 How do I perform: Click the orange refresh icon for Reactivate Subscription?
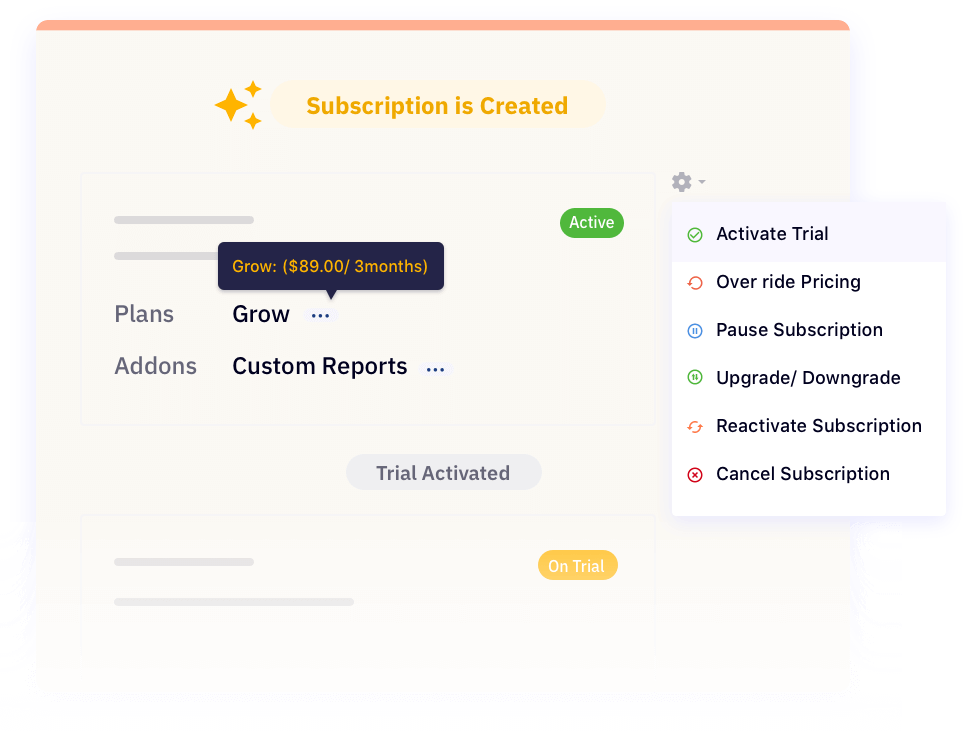[696, 426]
